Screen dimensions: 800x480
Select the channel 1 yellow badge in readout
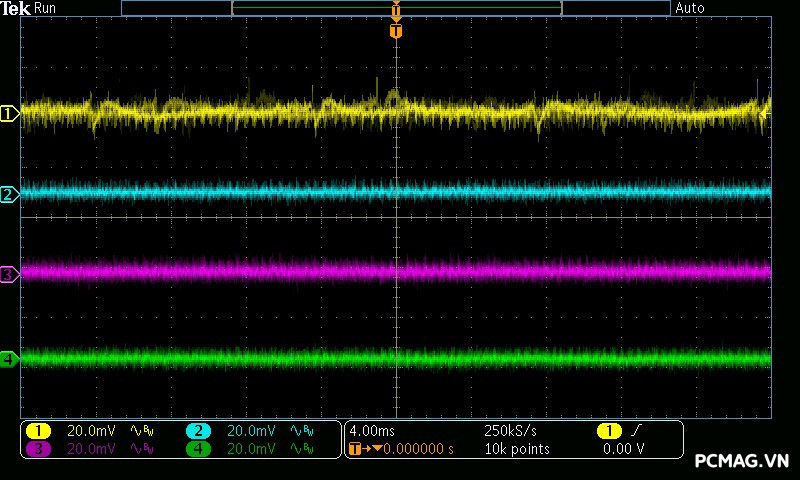[38, 431]
